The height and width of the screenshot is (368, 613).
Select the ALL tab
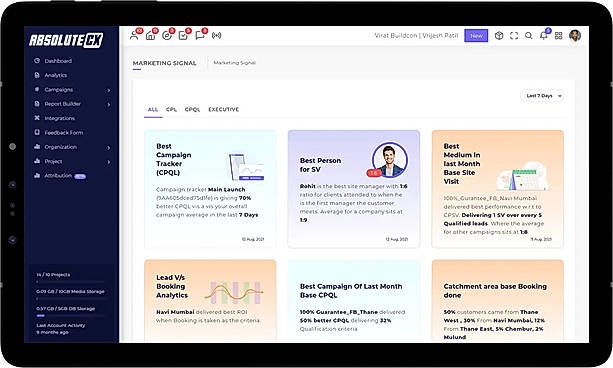click(x=153, y=110)
